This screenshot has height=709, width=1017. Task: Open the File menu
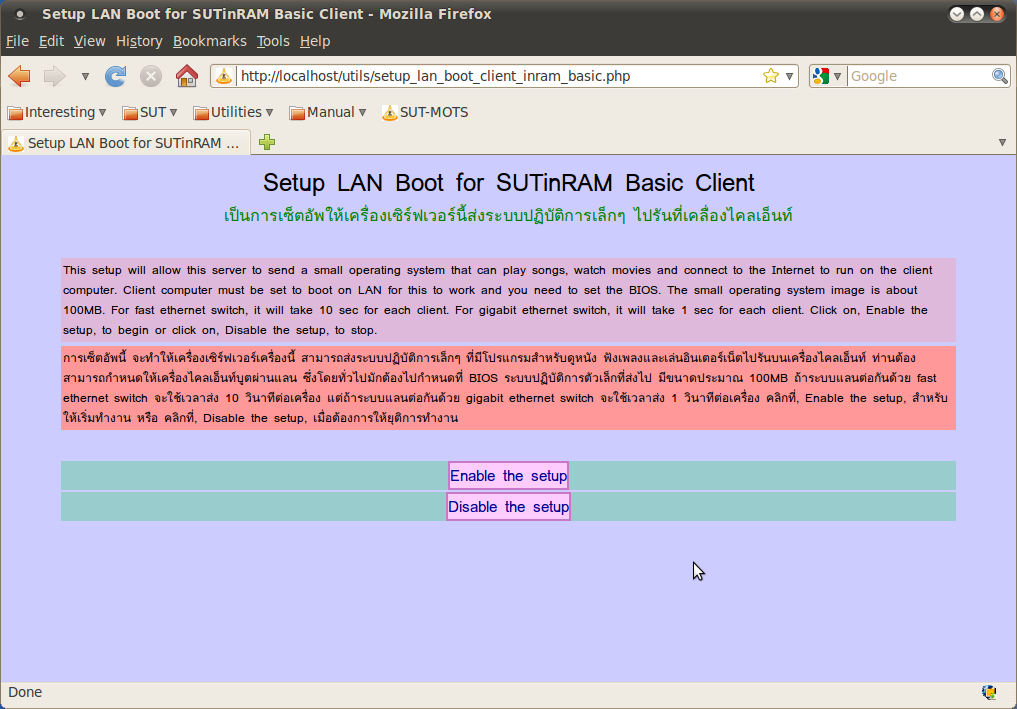coord(18,41)
